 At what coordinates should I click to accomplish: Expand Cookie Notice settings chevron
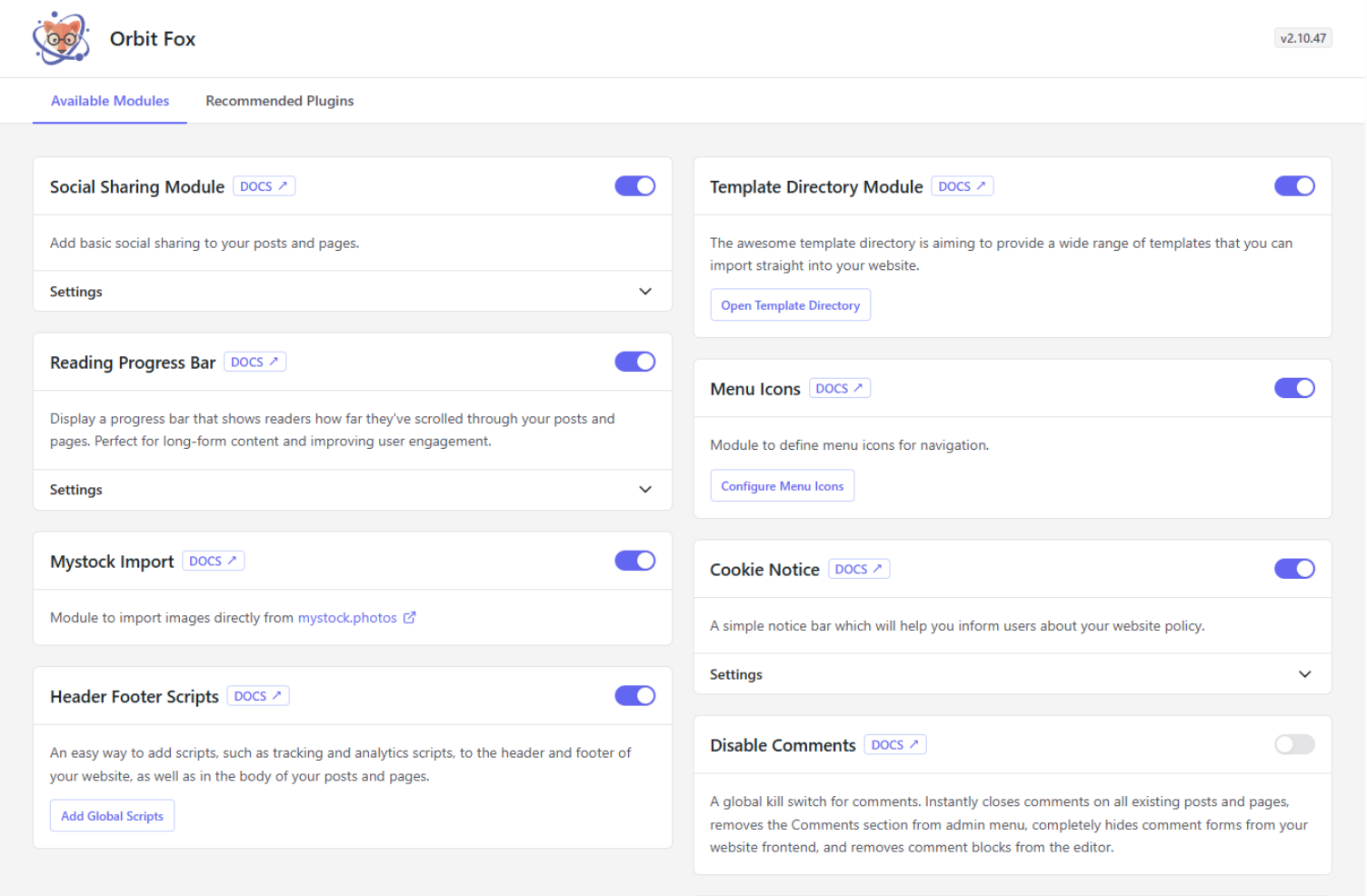click(x=1305, y=674)
